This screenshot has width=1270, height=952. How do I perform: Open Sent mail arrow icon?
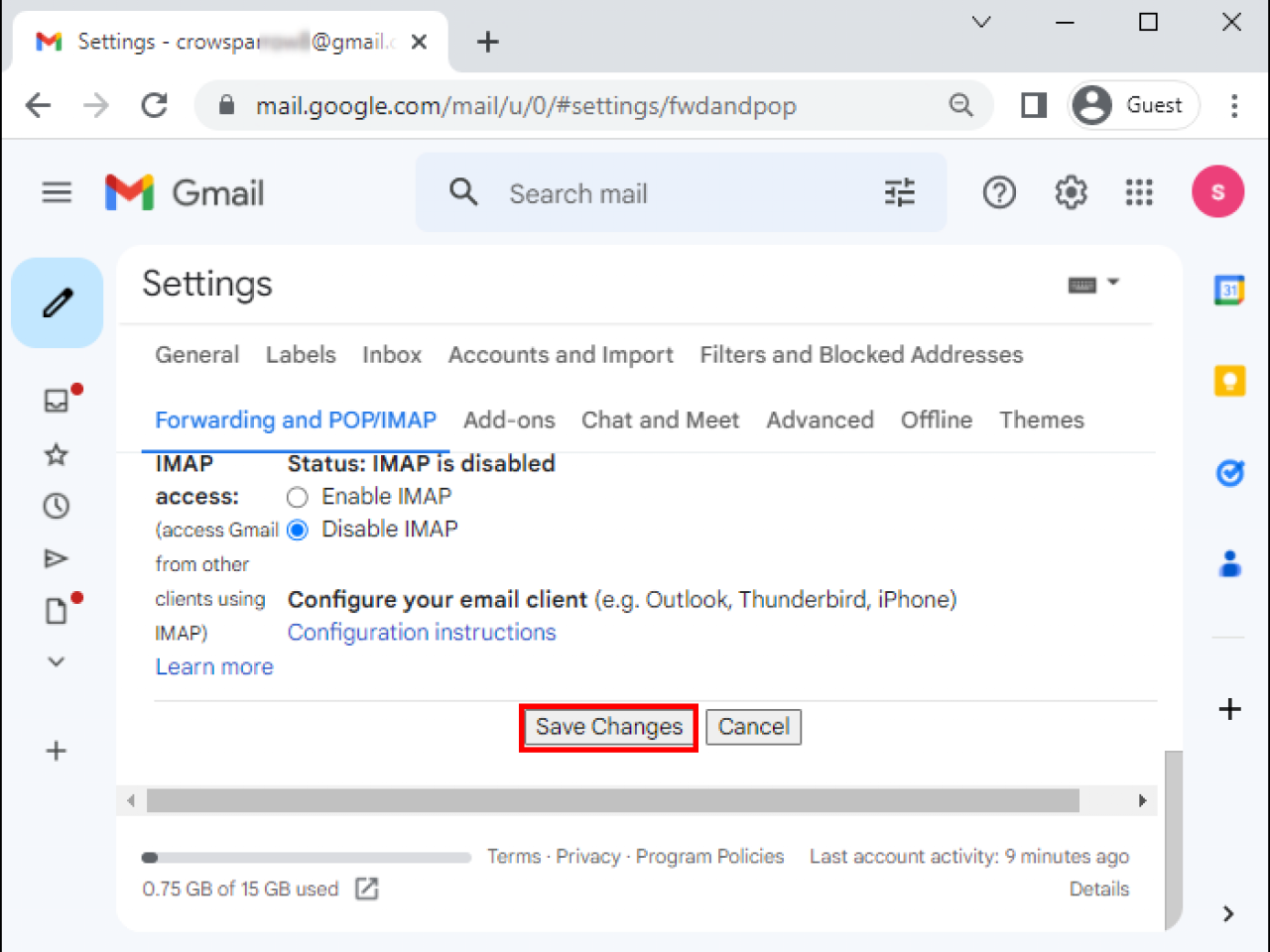coord(57,558)
